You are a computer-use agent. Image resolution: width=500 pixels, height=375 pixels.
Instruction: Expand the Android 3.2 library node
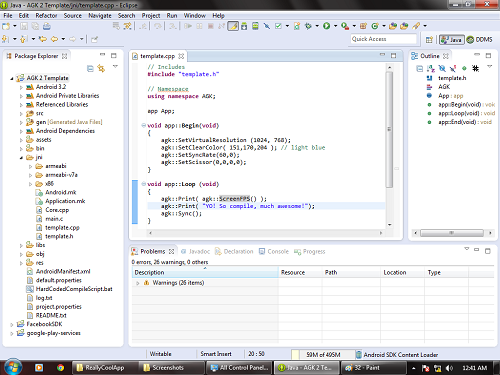(21, 87)
